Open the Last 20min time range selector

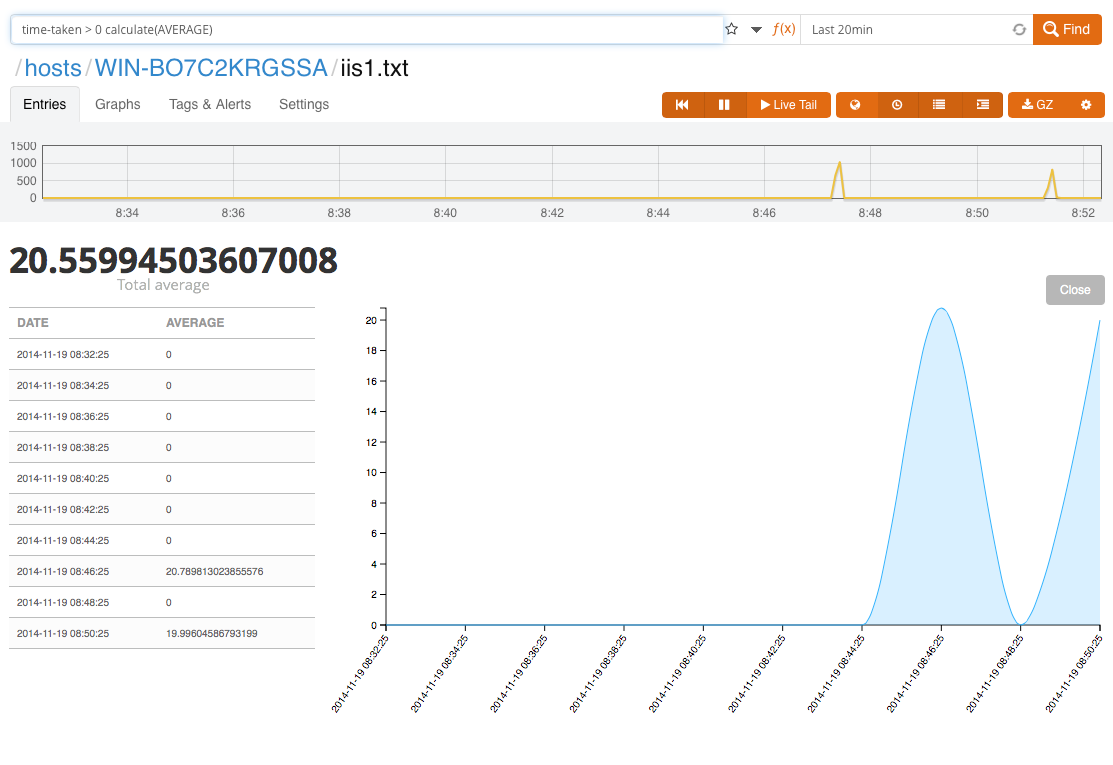point(905,30)
